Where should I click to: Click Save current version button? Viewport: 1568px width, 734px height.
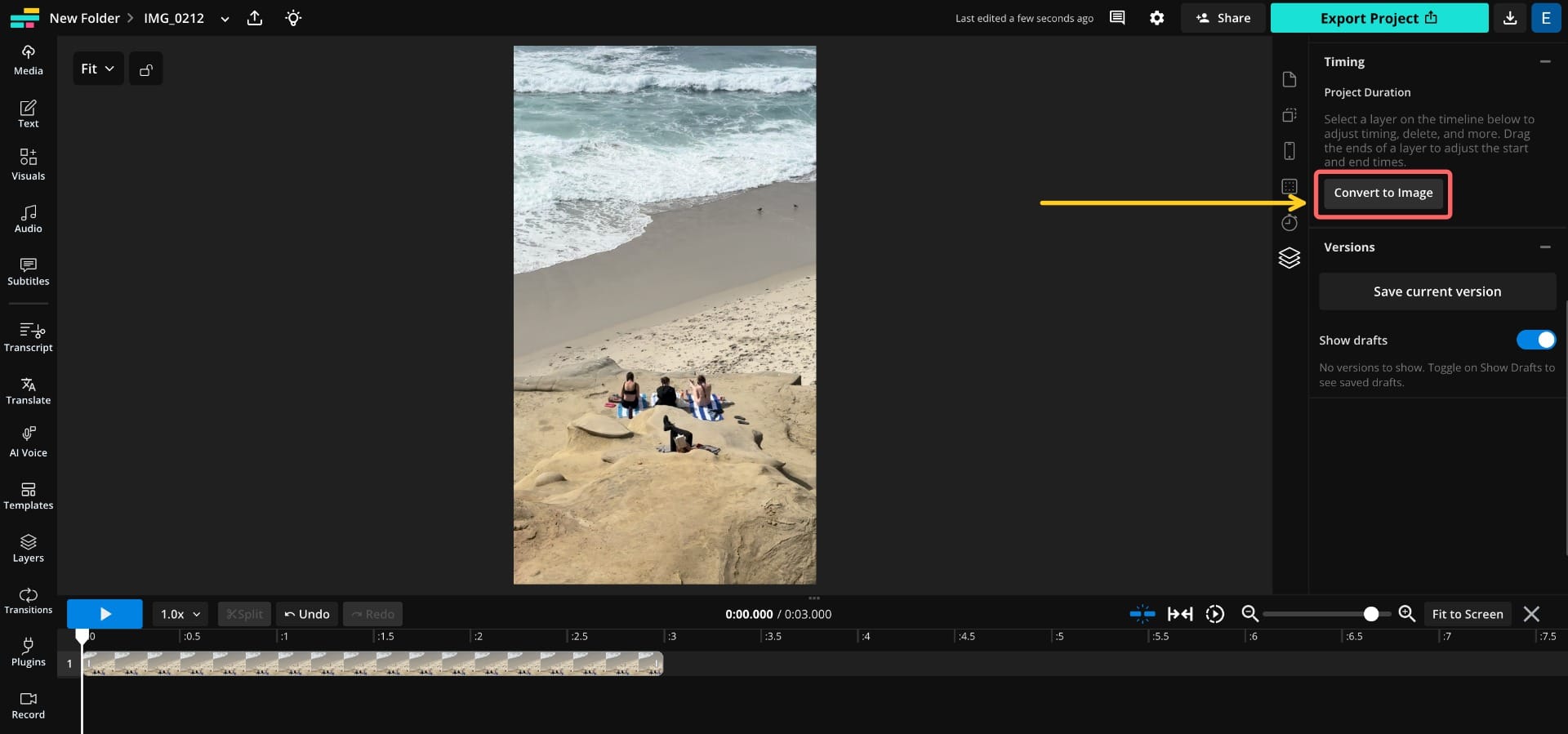[x=1437, y=291]
